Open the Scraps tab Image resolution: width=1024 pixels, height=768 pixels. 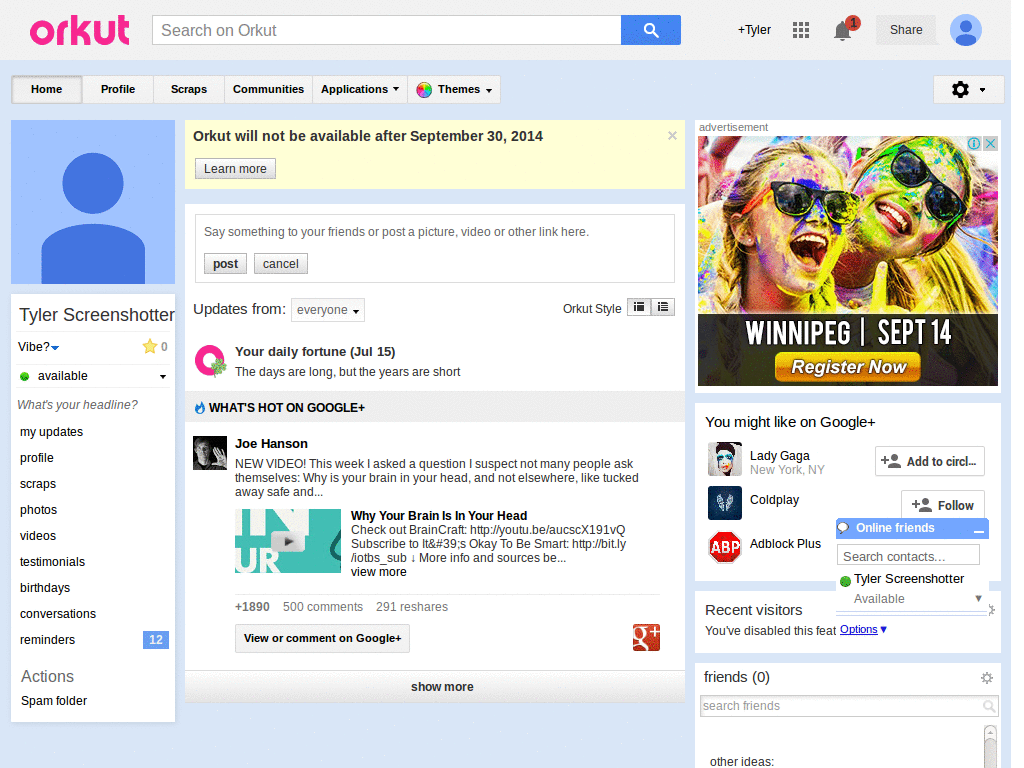click(x=189, y=89)
